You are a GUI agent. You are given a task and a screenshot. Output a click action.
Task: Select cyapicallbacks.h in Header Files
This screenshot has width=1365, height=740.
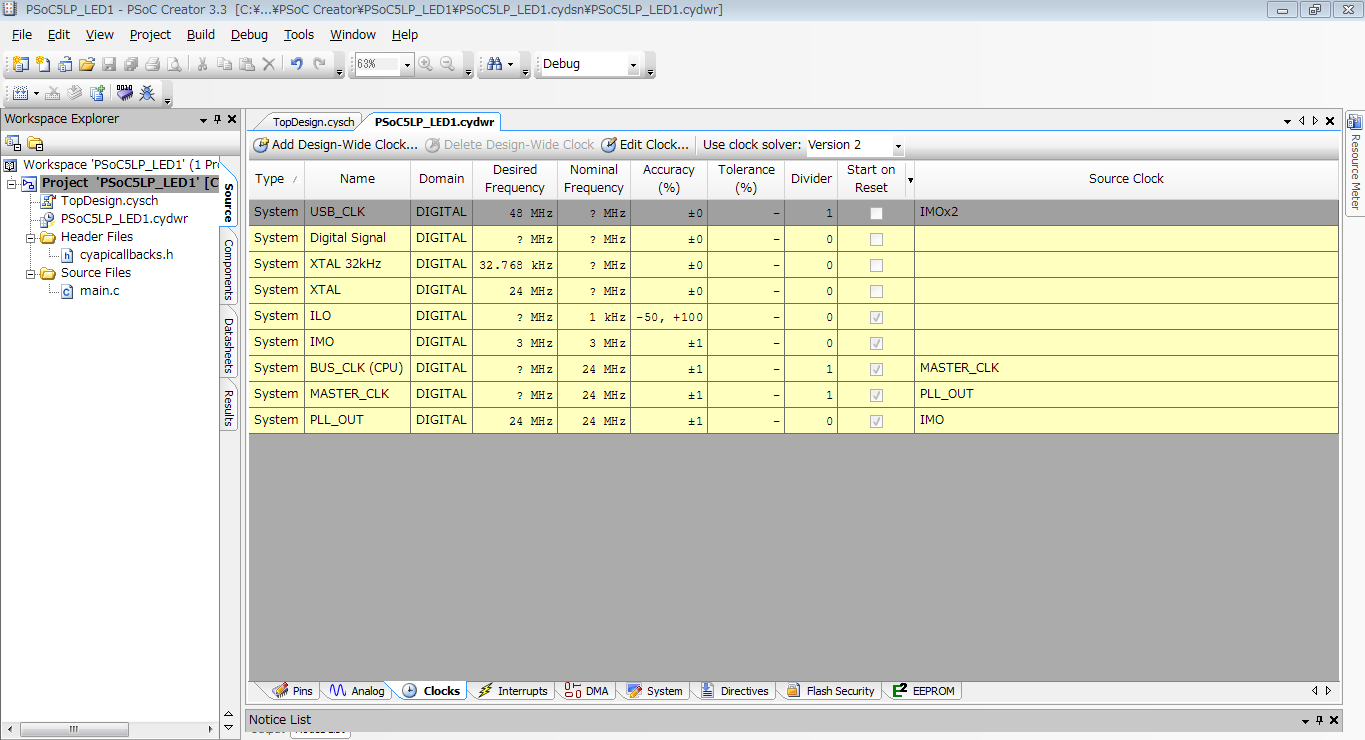click(x=126, y=255)
